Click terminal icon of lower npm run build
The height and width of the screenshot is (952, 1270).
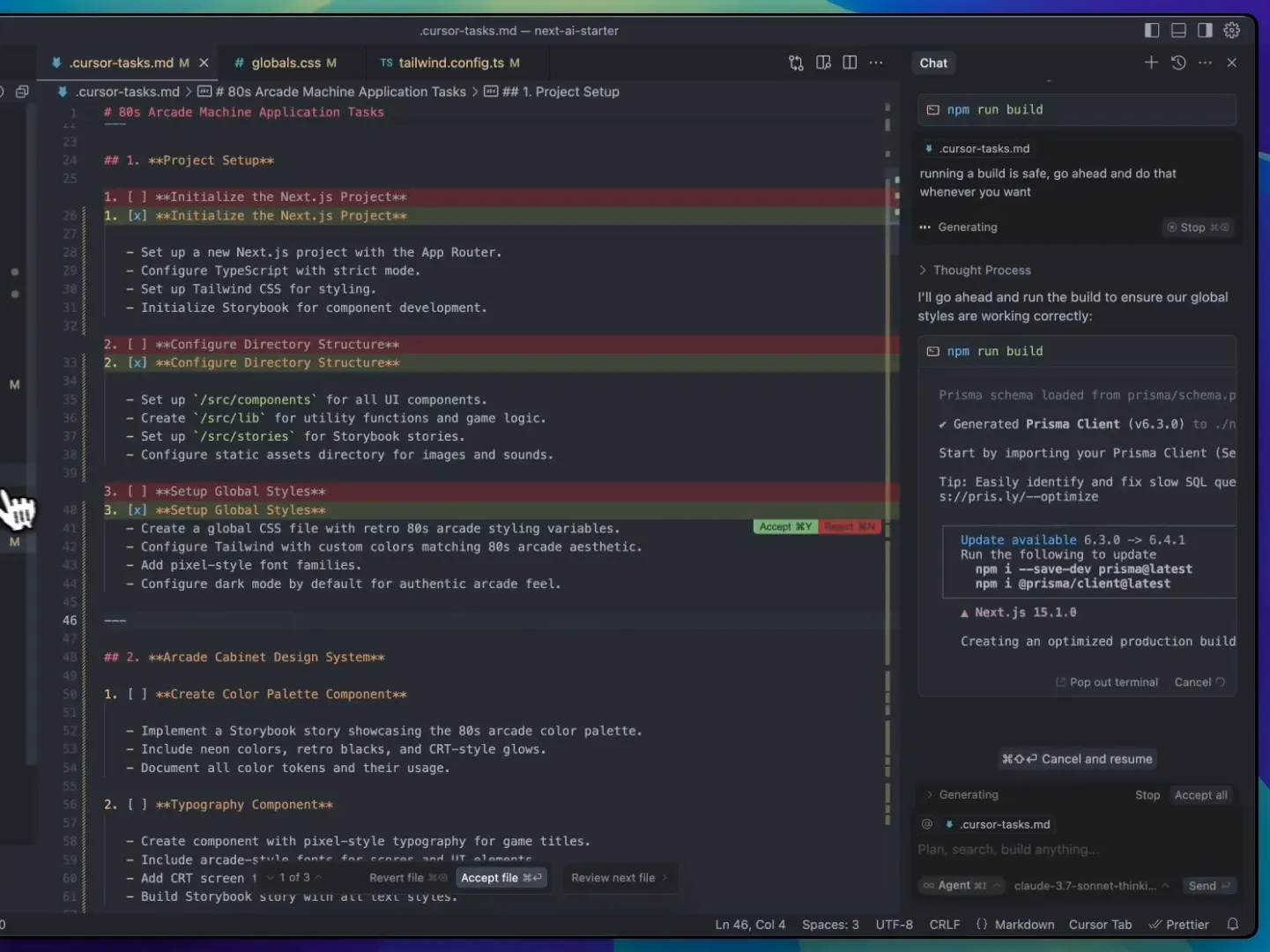point(932,352)
